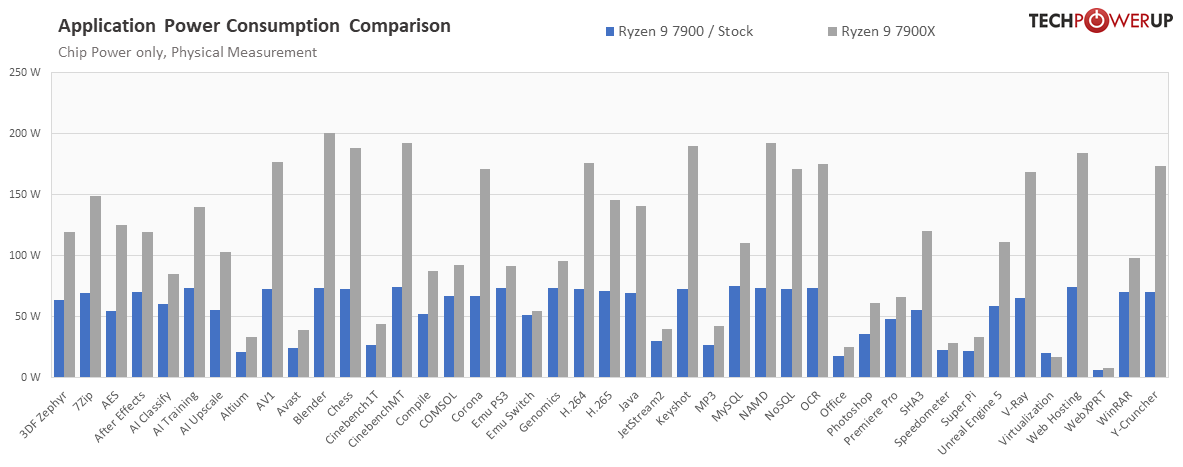
Task: Click the gray Web Hosting bar
Action: 1083,265
